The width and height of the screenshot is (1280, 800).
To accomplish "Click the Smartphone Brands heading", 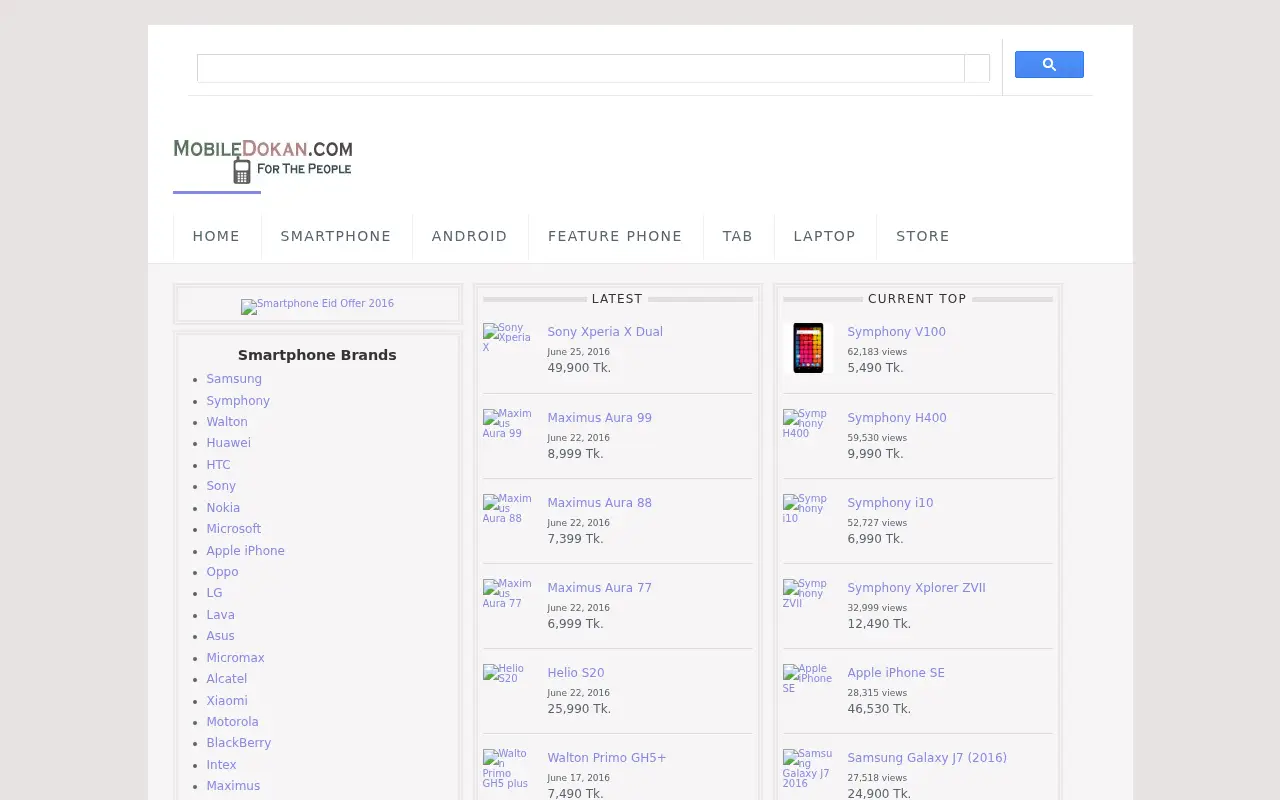I will (317, 355).
